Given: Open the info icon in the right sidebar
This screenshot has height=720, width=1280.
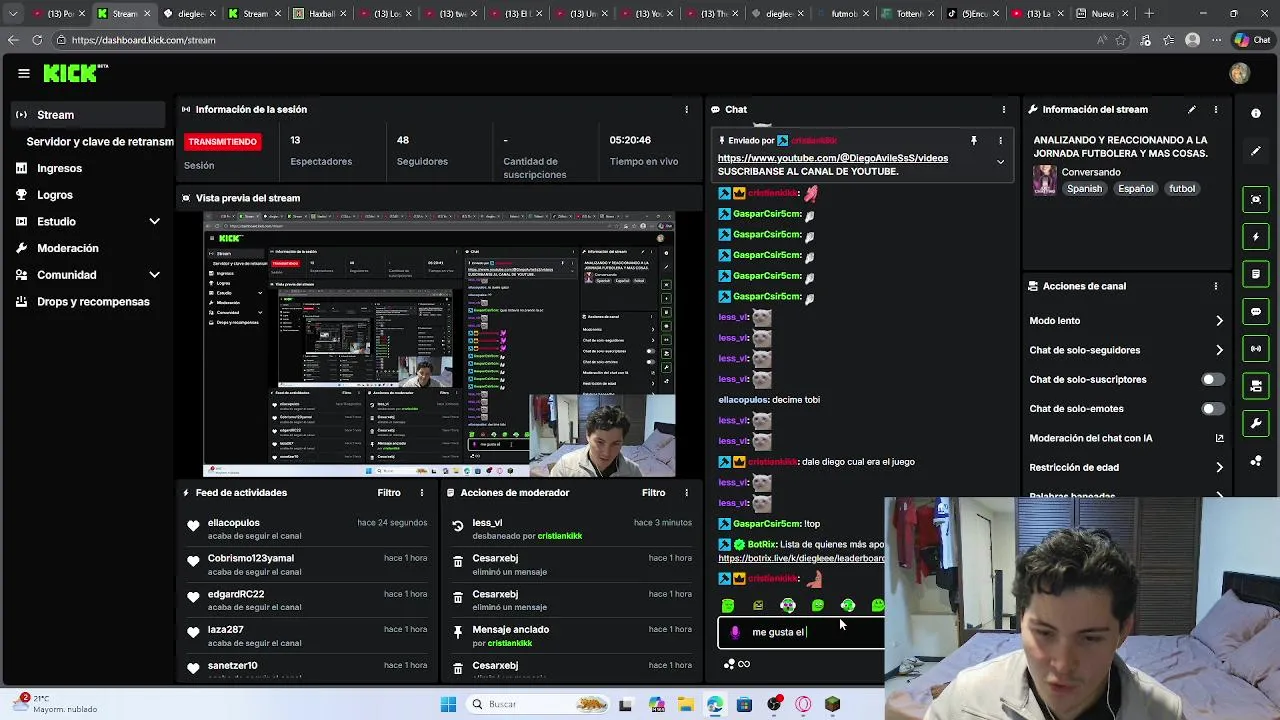Looking at the screenshot, I should pyautogui.click(x=1256, y=114).
